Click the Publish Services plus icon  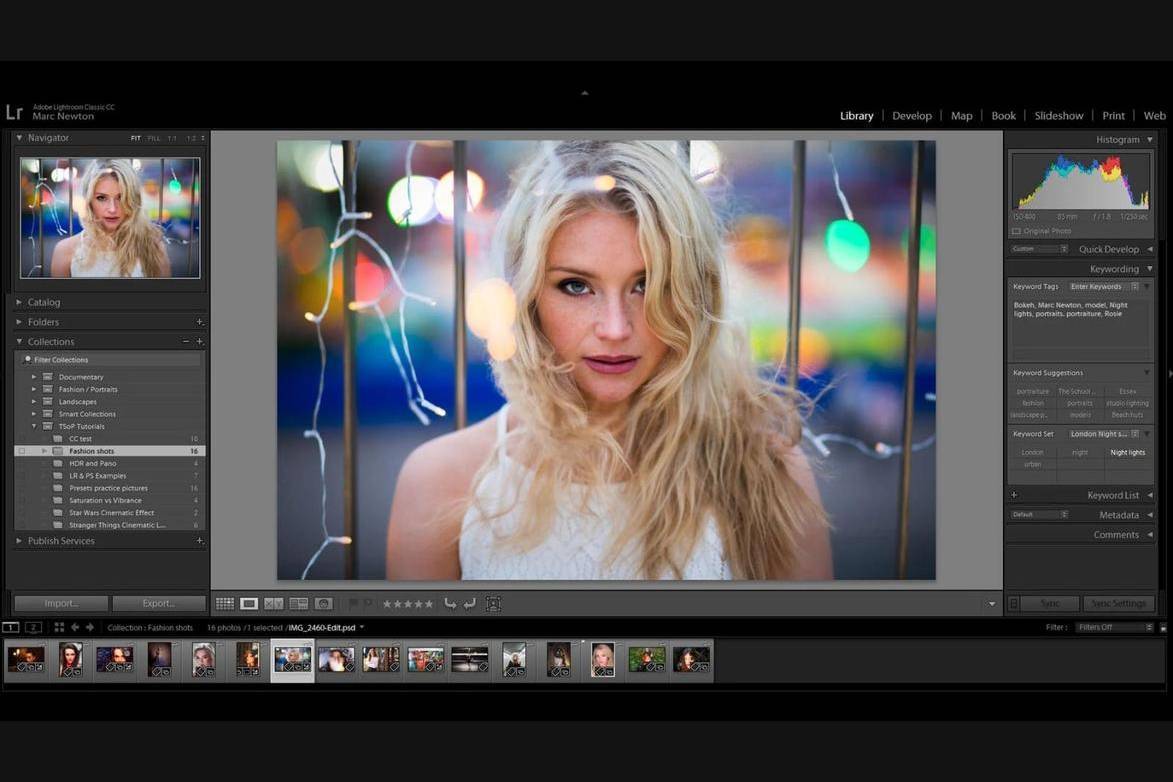point(200,540)
